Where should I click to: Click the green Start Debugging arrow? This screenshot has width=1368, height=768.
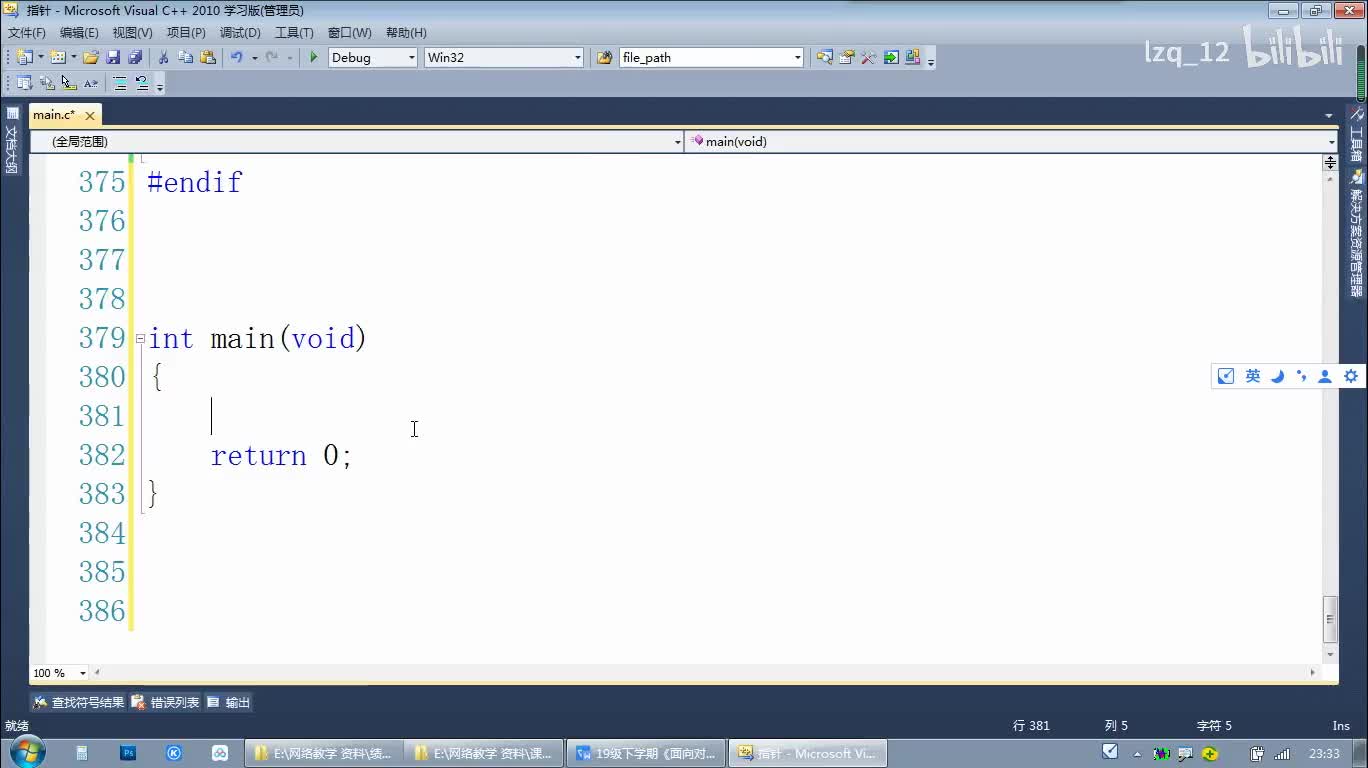click(x=313, y=58)
